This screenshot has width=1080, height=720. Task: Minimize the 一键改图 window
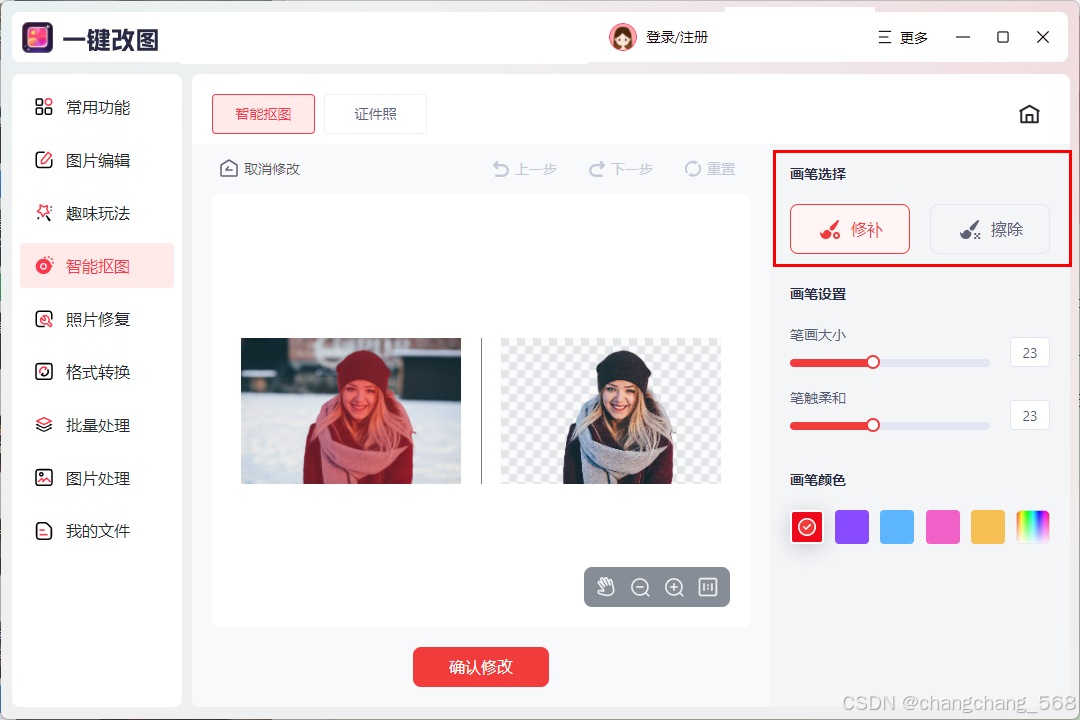pos(963,37)
